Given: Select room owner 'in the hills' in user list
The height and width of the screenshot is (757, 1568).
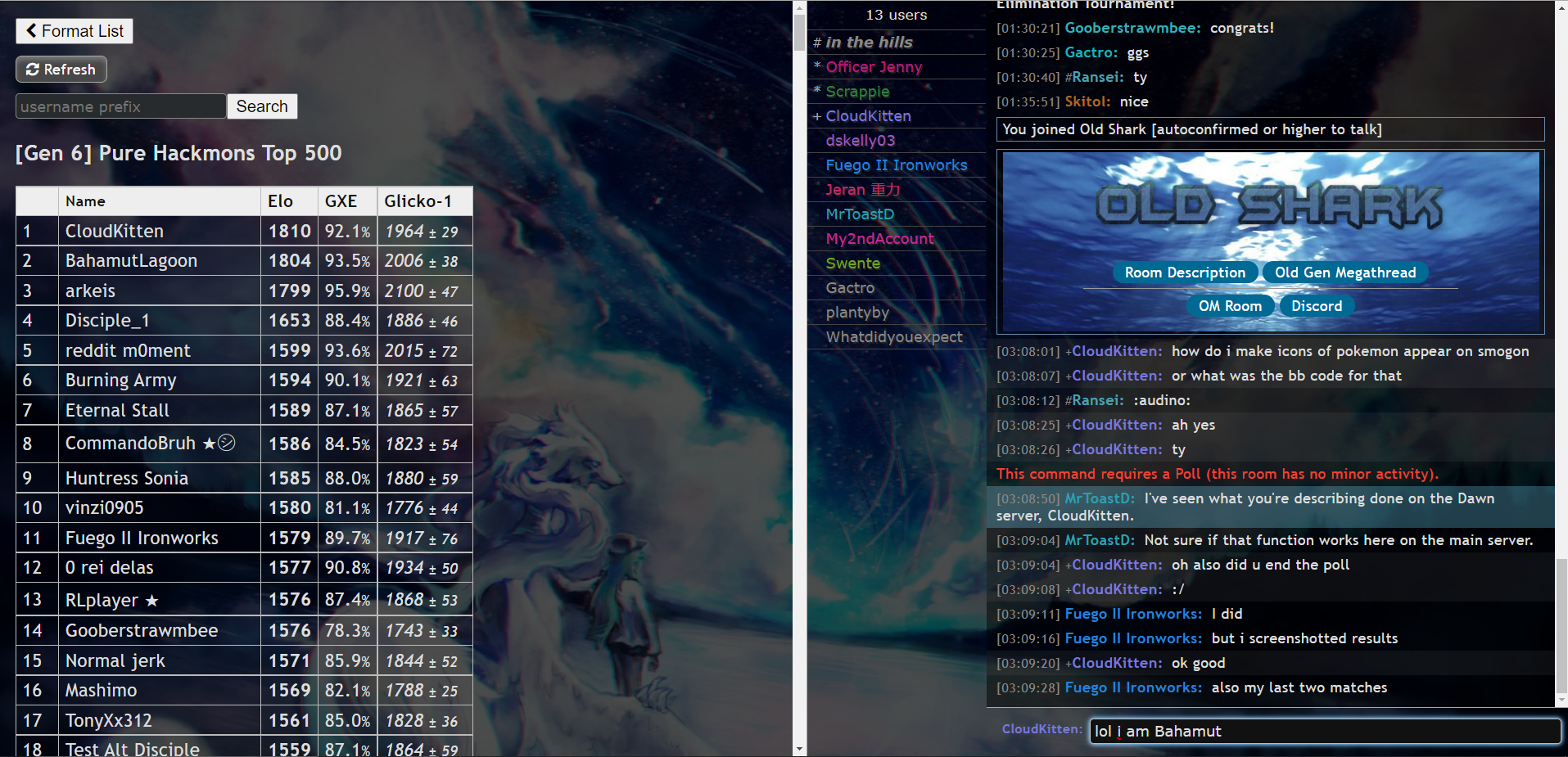Looking at the screenshot, I should point(869,43).
